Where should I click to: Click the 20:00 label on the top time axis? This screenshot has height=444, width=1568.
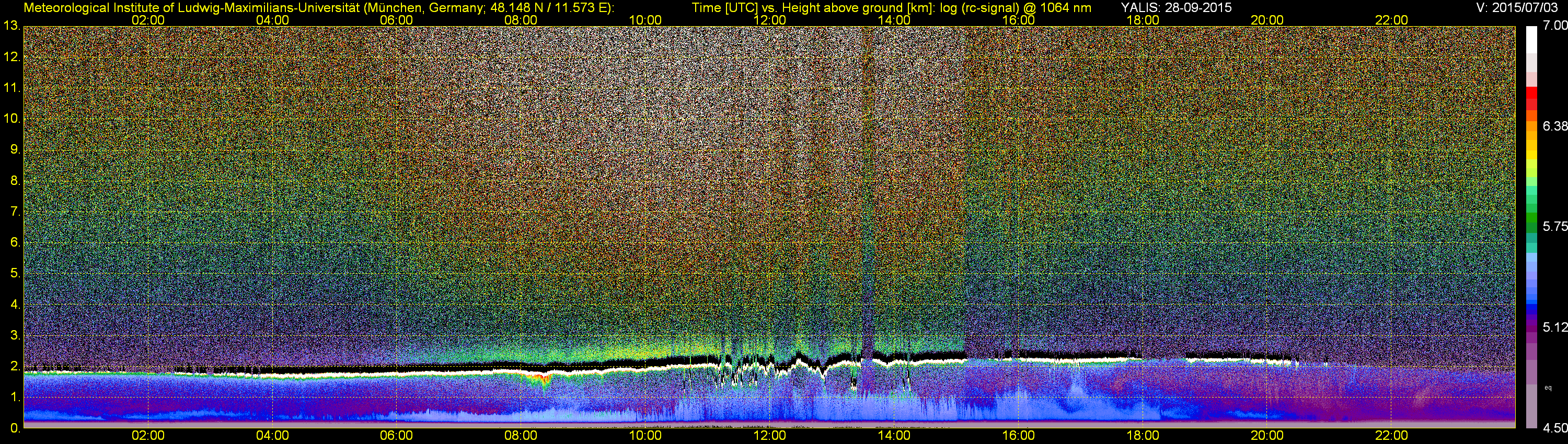(x=1267, y=20)
